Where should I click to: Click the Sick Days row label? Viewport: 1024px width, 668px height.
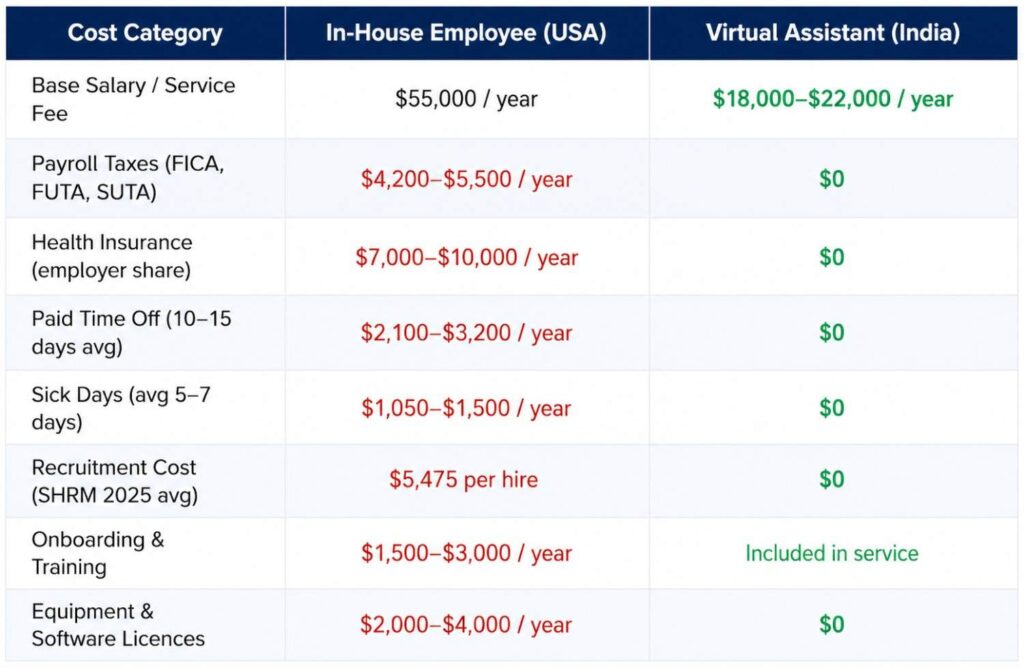click(x=121, y=408)
